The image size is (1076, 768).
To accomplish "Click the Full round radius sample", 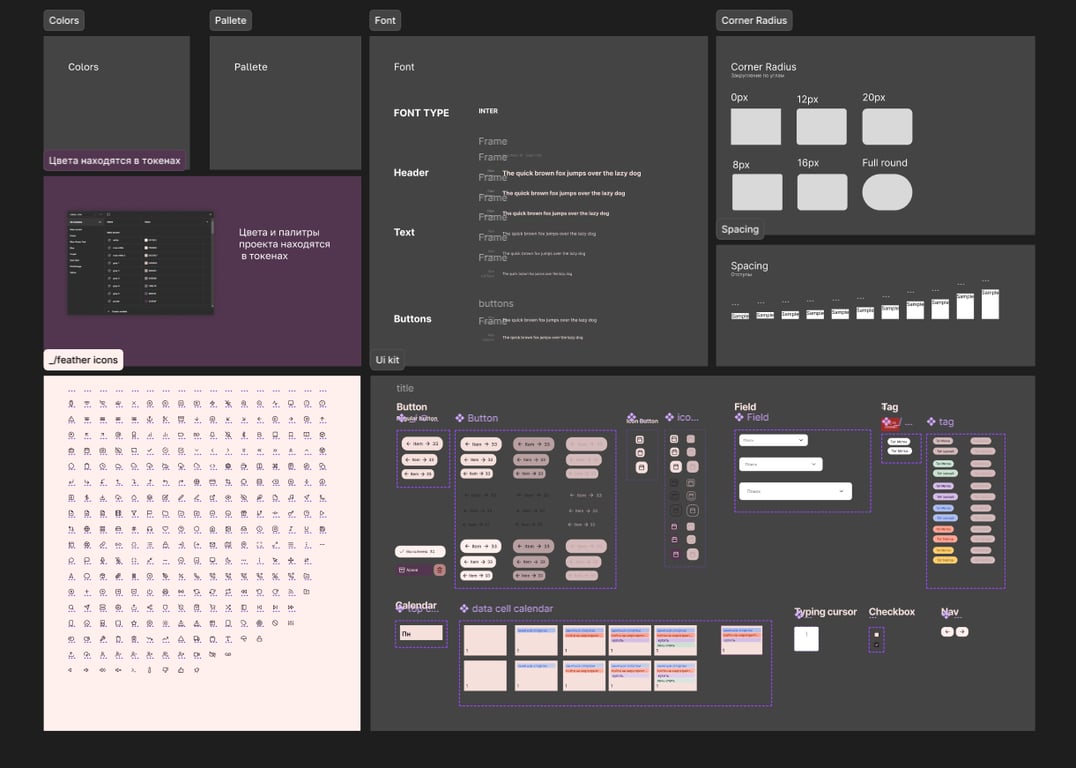I will pyautogui.click(x=887, y=192).
